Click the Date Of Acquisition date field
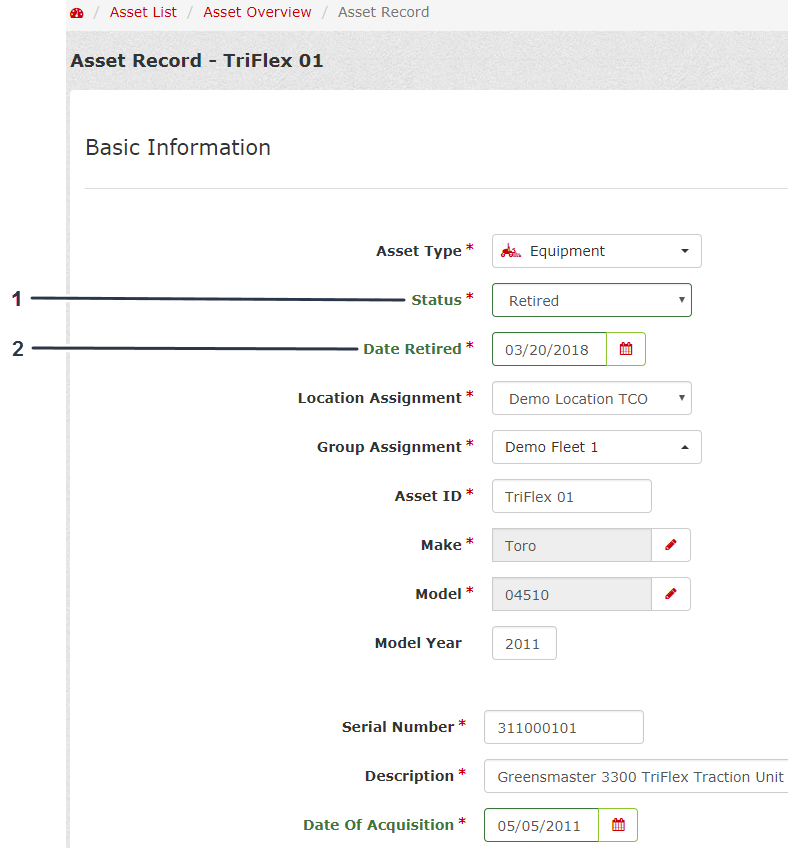 coord(541,825)
